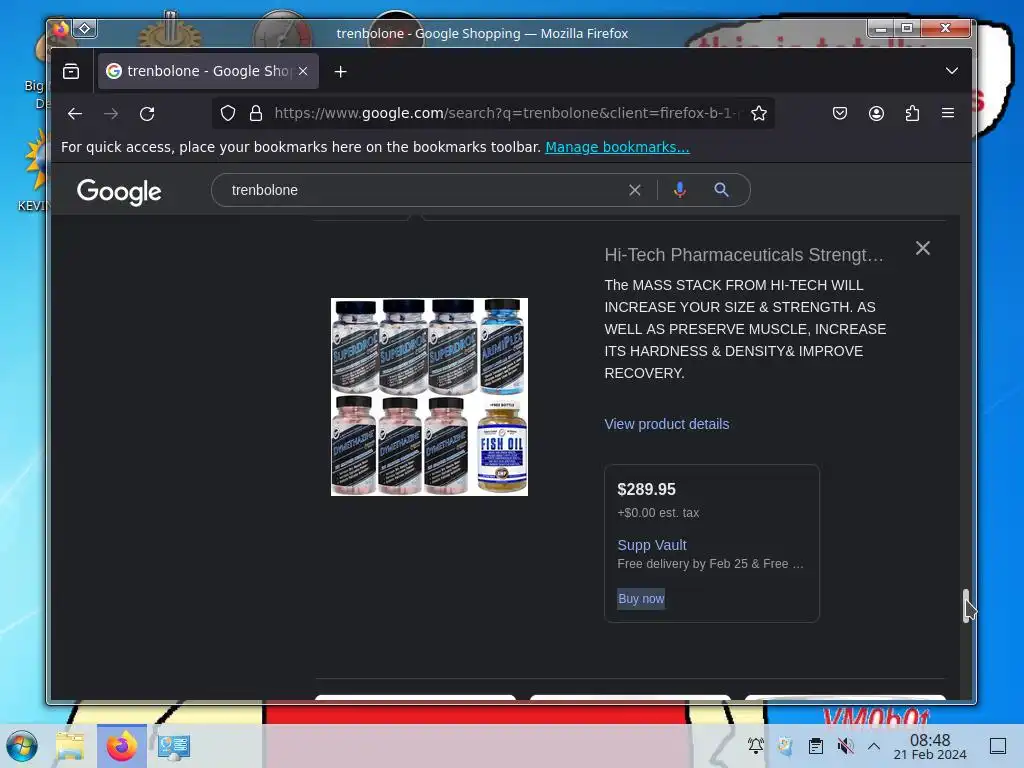1024x768 pixels.
Task: Click show desktop button in tray
Action: click(x=998, y=746)
